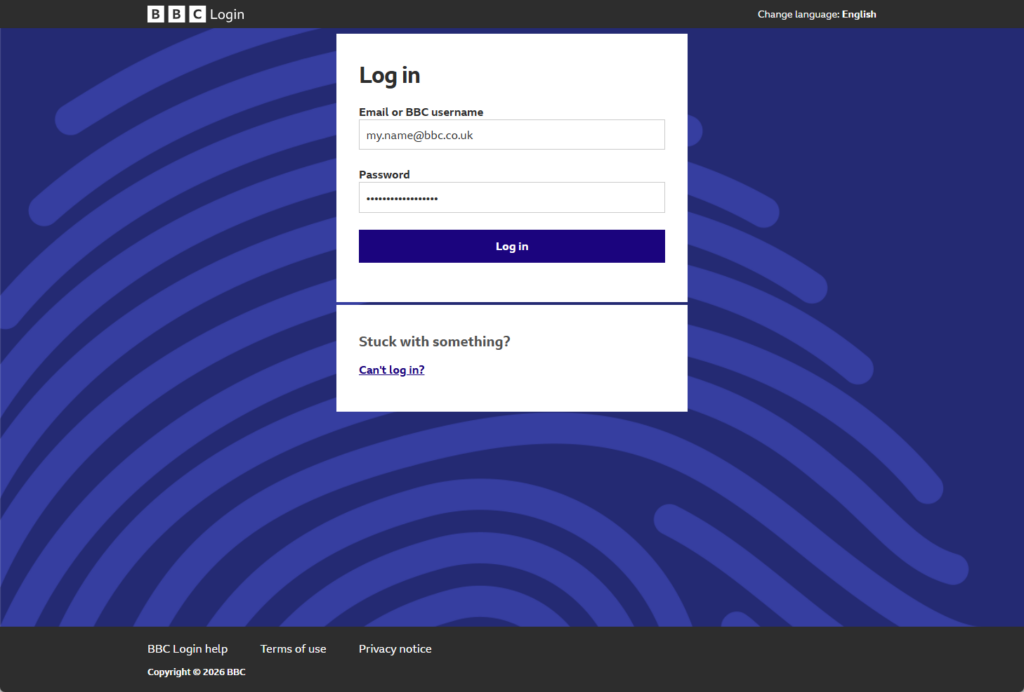Screen dimensions: 1024x692
Task: Click the "Login" text beside the BBC logo
Action: click(x=227, y=15)
